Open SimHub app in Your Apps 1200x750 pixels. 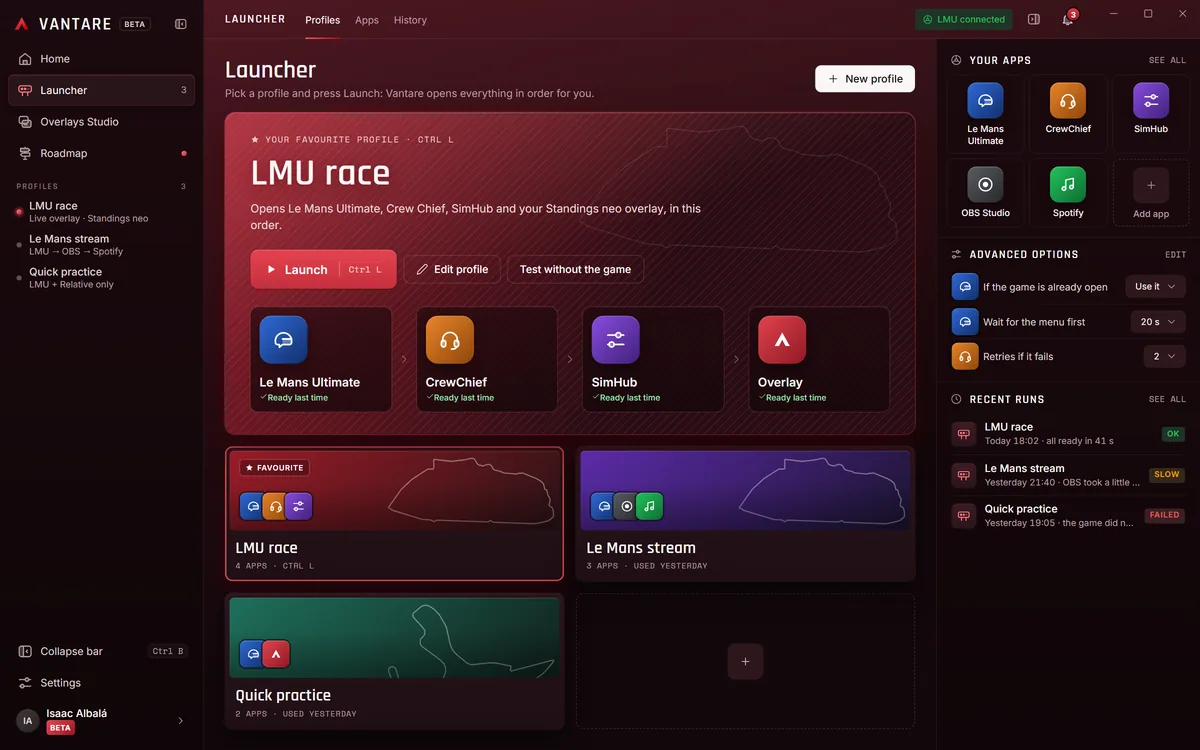coord(1151,113)
